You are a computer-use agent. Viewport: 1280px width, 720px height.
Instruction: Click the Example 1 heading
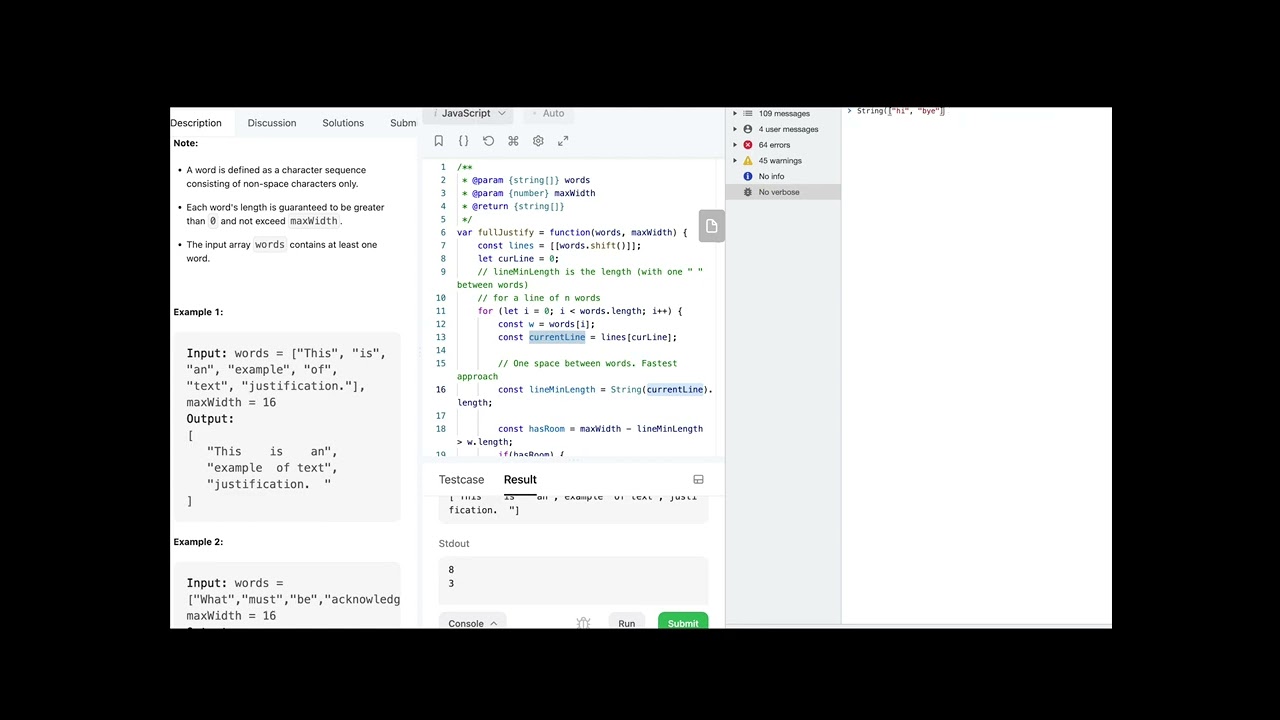(198, 312)
